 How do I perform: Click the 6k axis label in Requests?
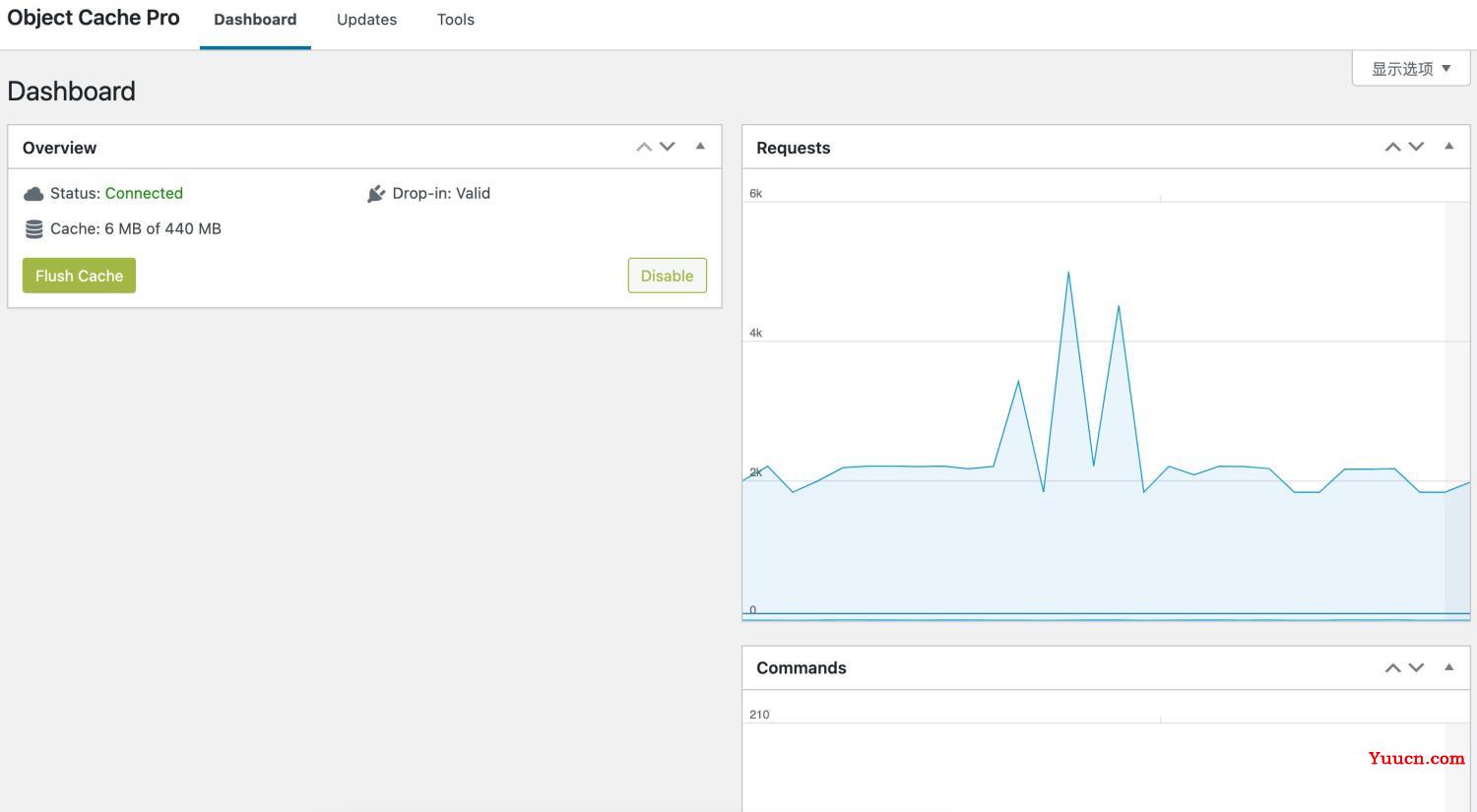tap(755, 193)
